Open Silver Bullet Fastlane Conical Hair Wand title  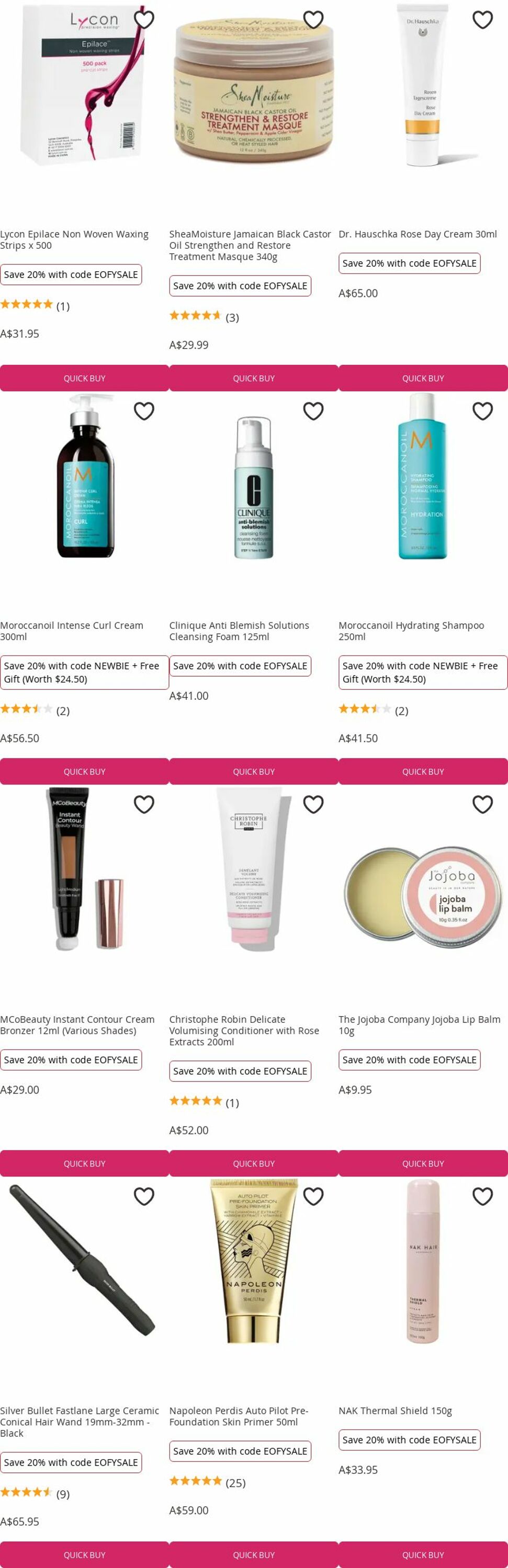[x=80, y=1421]
